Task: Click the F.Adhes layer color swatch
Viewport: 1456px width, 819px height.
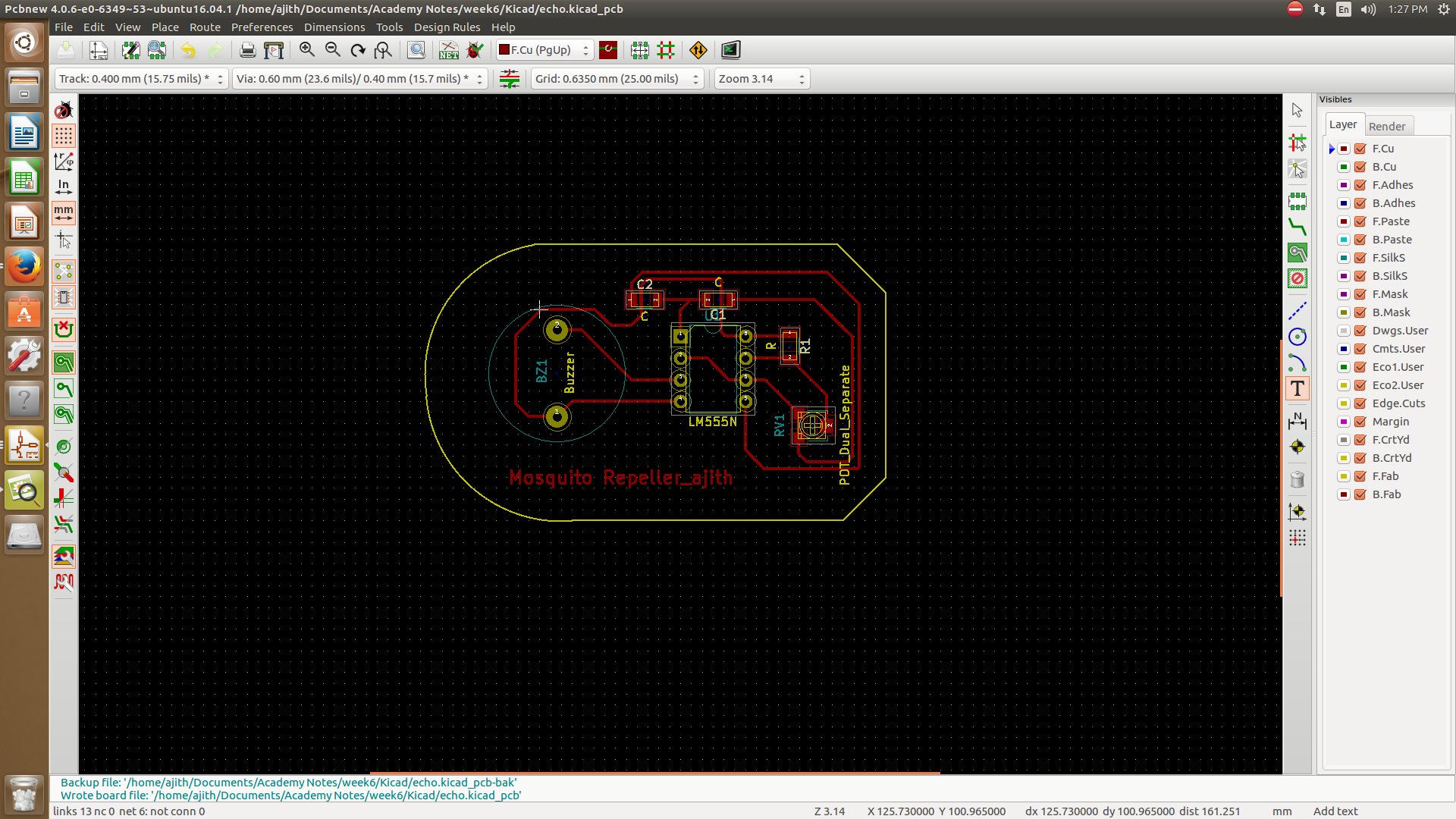Action: point(1343,185)
